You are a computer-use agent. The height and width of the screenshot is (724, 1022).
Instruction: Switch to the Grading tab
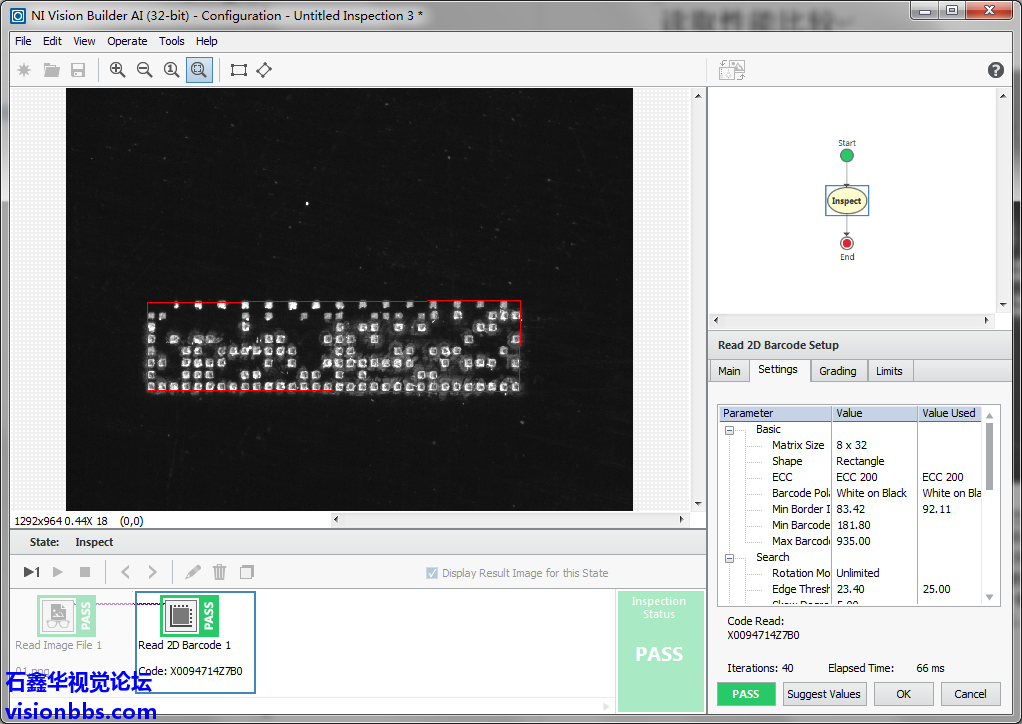(837, 371)
